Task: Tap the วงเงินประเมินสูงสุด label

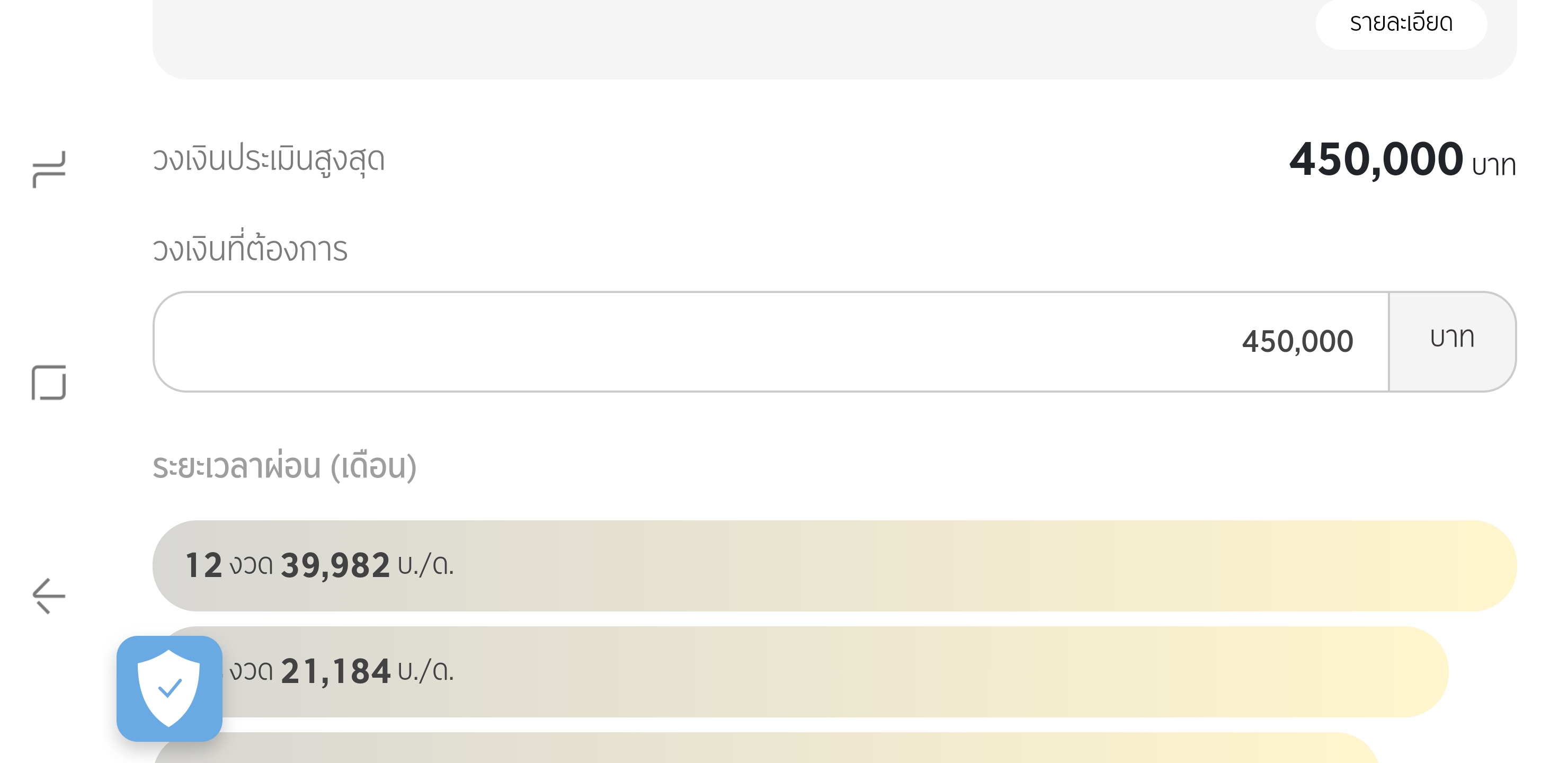Action: pos(269,159)
